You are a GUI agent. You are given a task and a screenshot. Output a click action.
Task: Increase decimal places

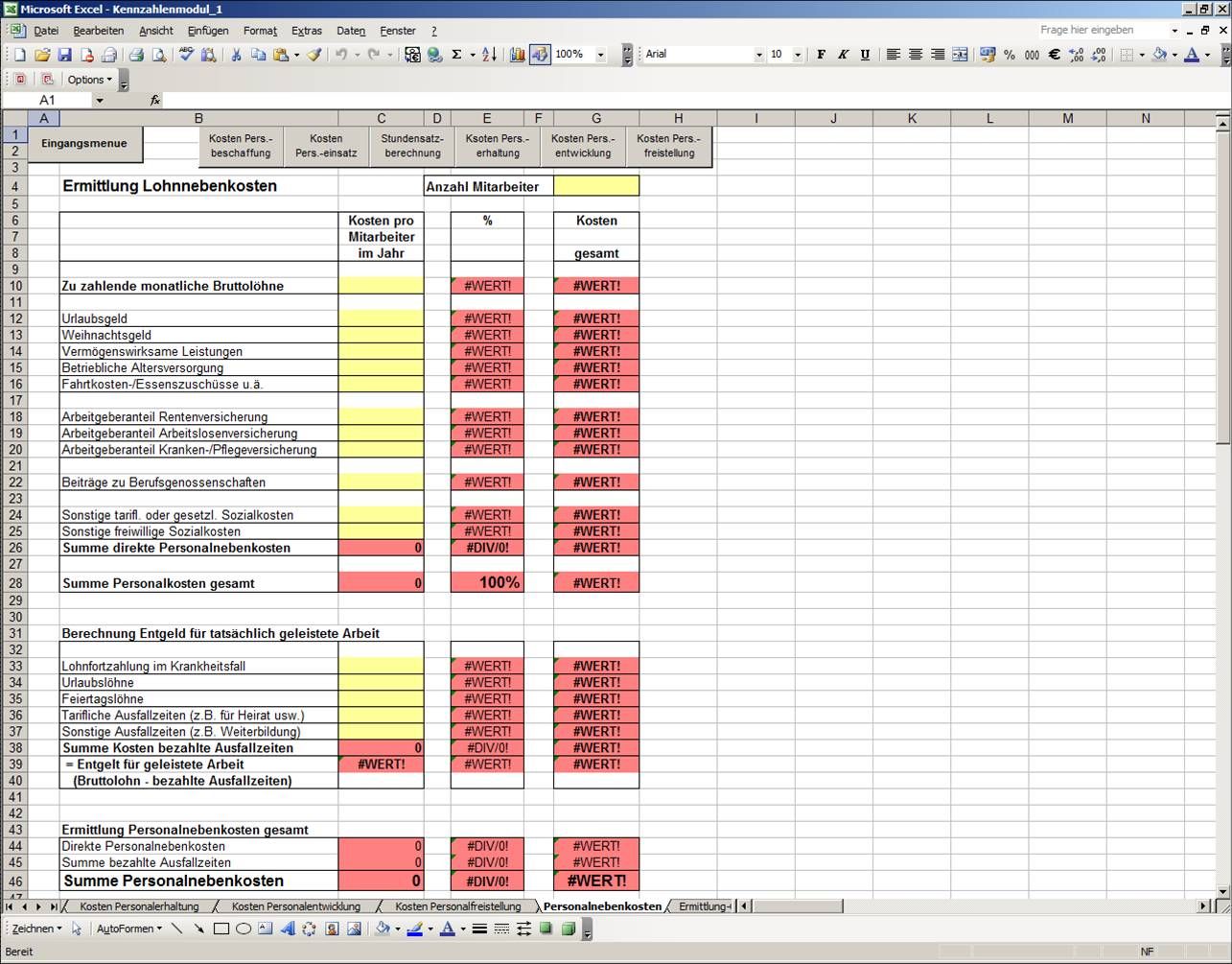click(x=1076, y=55)
